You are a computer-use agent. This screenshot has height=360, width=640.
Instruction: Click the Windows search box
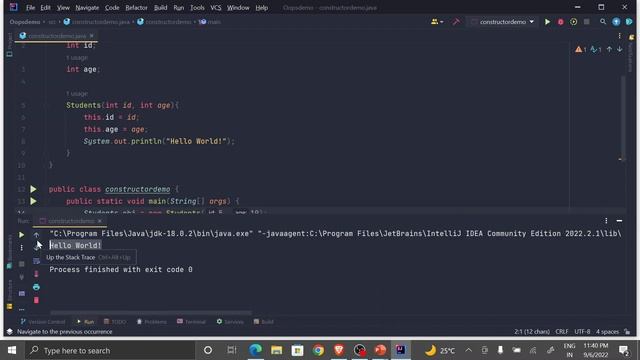[x=110, y=350]
